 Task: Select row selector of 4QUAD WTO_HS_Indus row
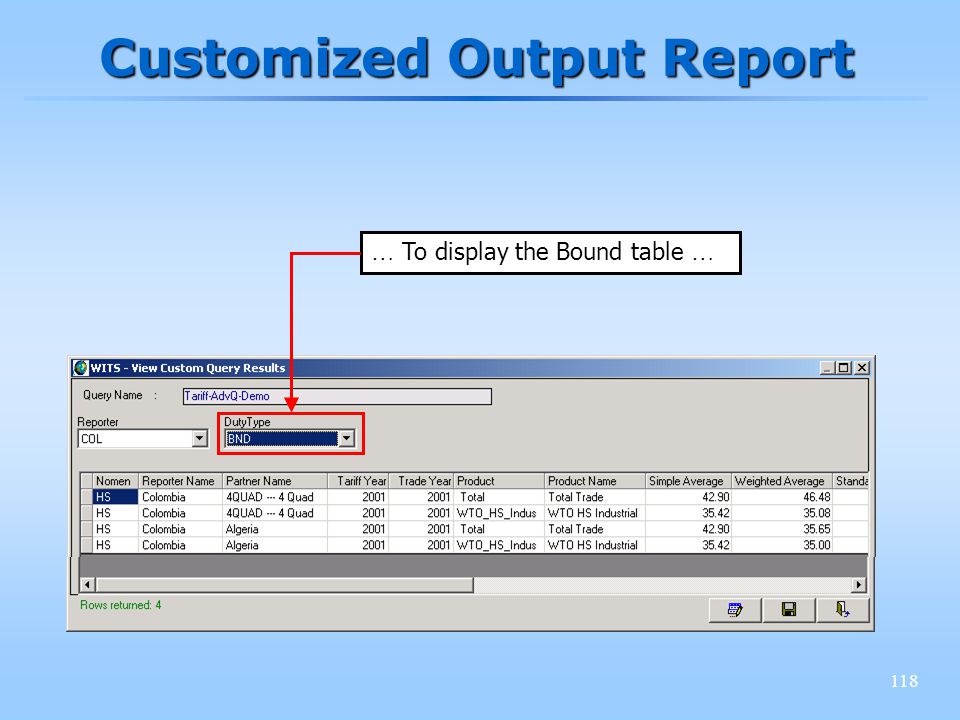point(86,513)
